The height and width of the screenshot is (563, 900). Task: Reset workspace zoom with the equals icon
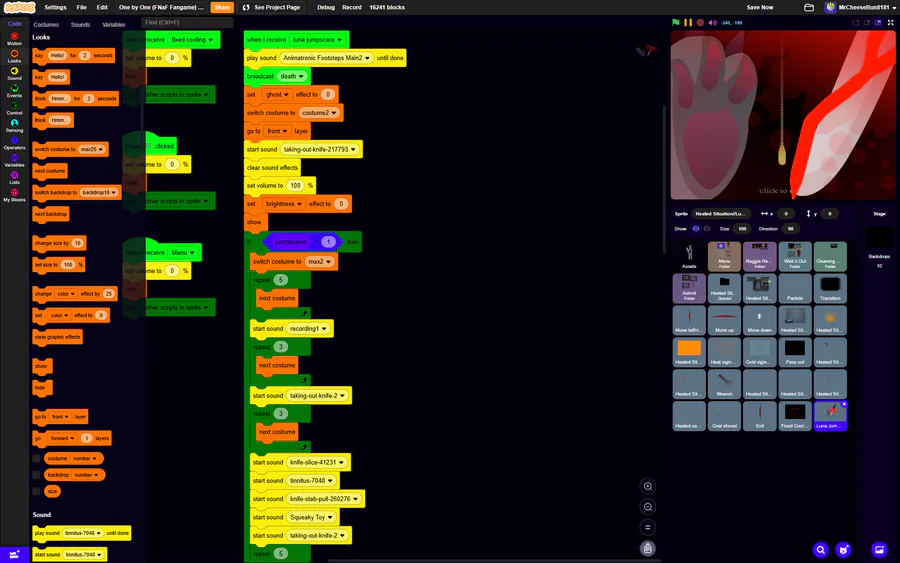[647, 527]
